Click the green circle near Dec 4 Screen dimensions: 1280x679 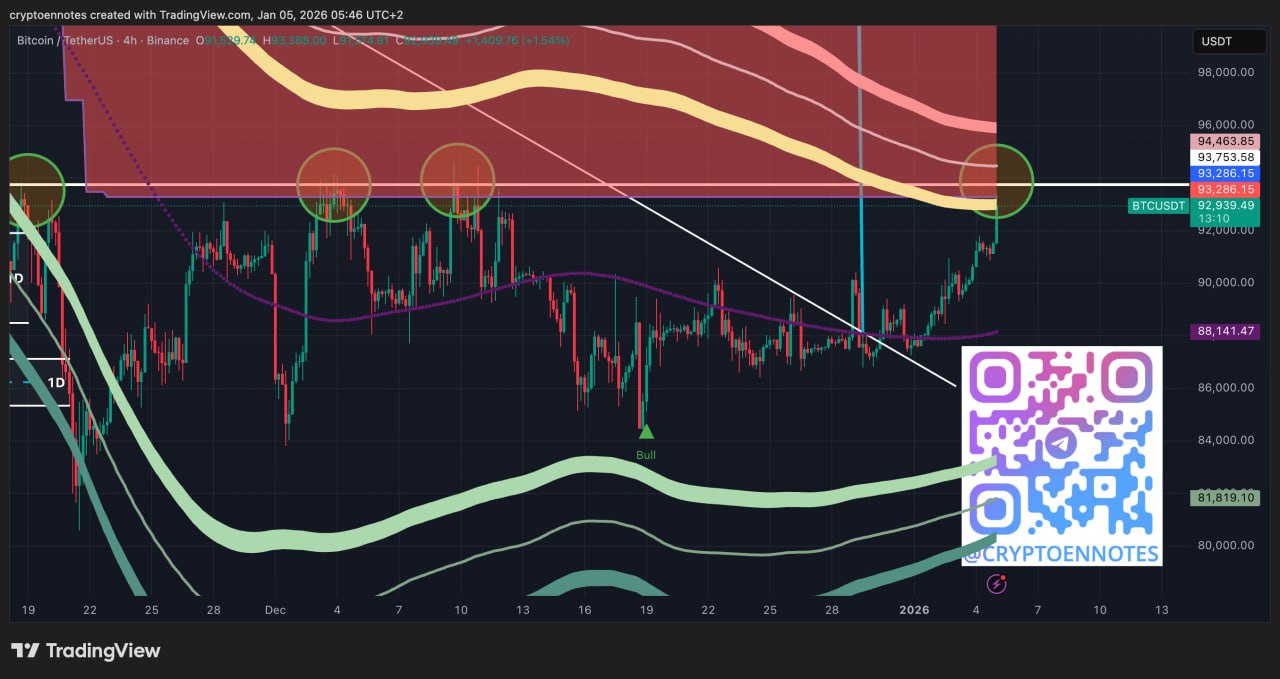334,184
